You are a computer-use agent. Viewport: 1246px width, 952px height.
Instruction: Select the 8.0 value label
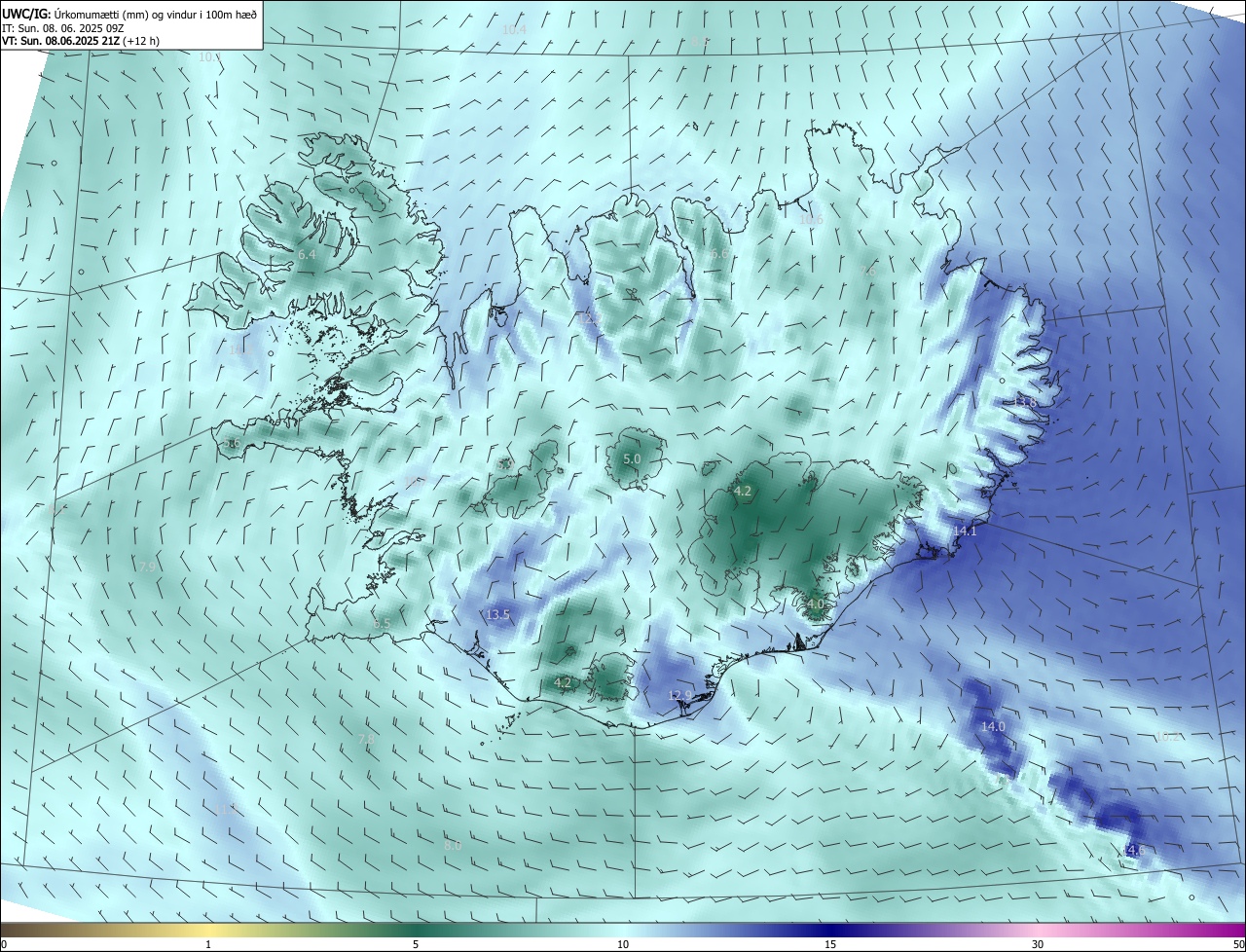click(x=453, y=846)
